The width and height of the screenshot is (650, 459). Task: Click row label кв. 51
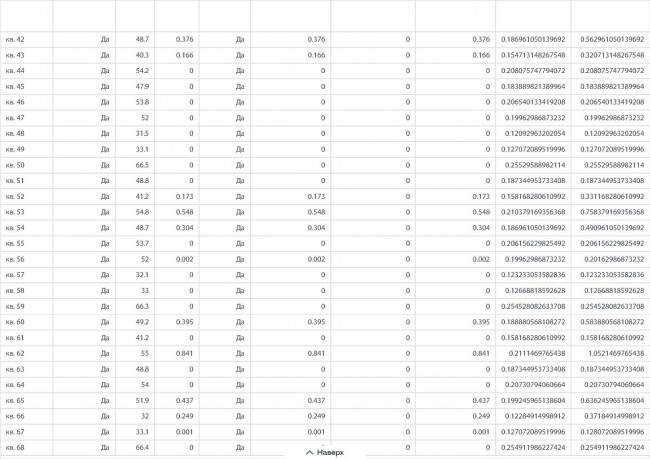pos(15,181)
